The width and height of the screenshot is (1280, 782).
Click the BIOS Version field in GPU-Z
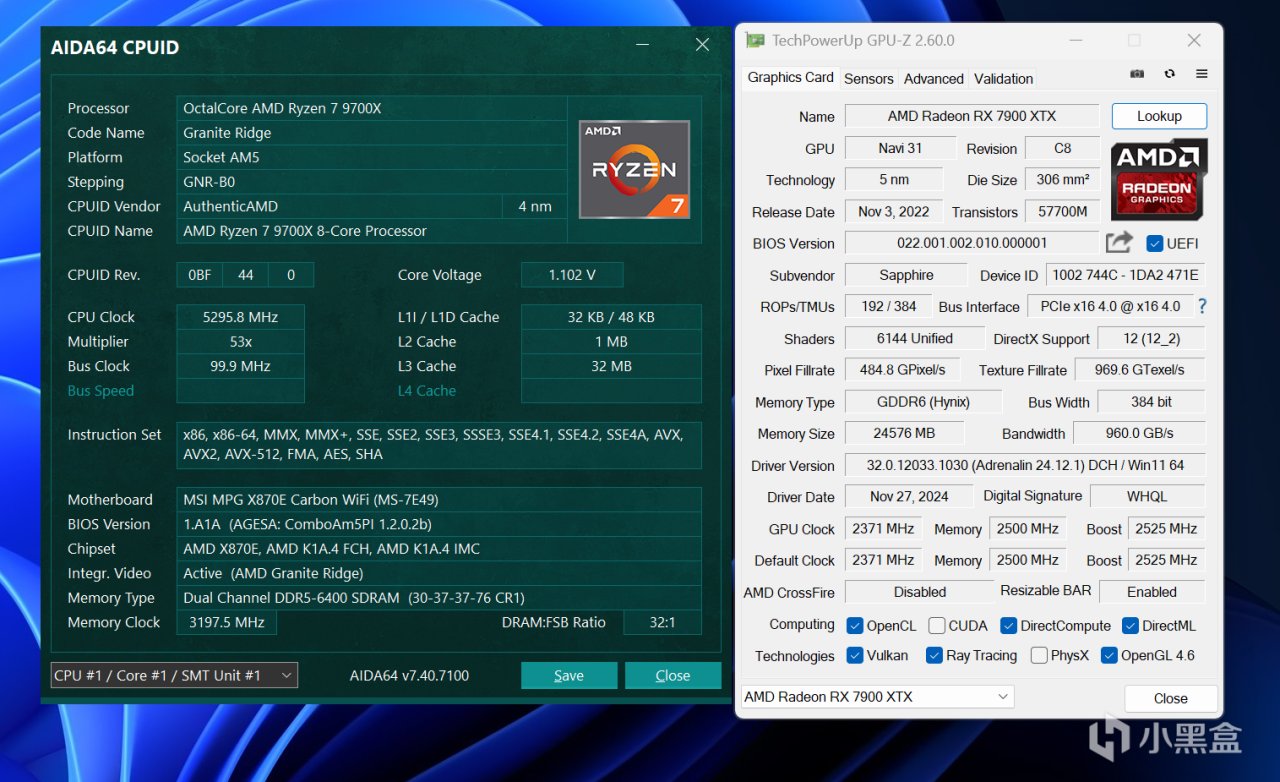coord(972,243)
